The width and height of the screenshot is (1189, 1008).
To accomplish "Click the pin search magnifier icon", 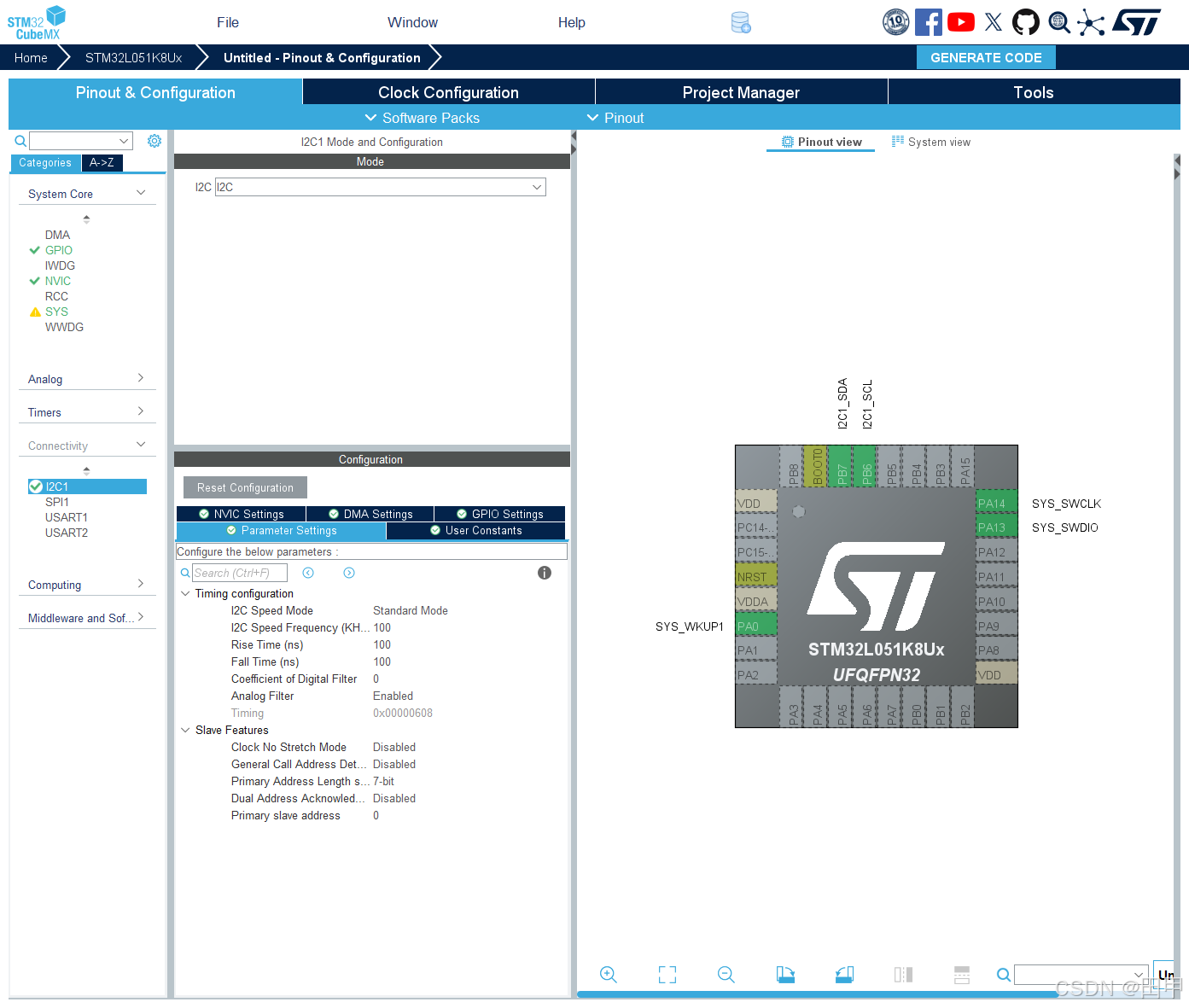I will [1004, 975].
